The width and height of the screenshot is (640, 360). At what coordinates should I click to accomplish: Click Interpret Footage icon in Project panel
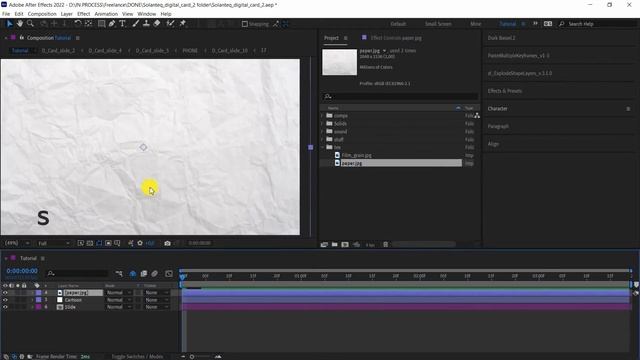[x=324, y=244]
